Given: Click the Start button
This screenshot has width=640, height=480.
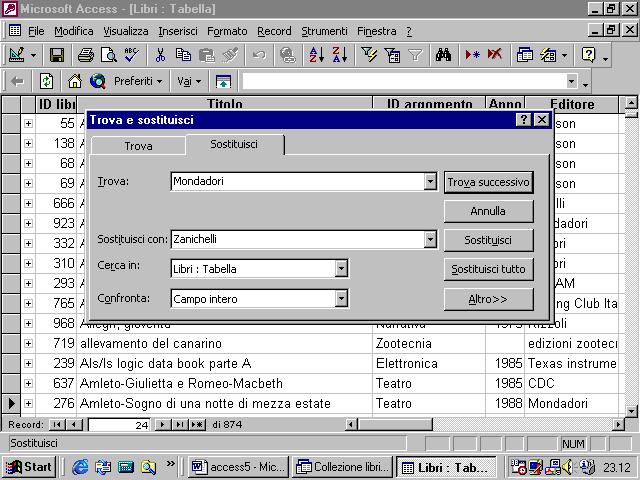Looking at the screenshot, I should coord(29,467).
